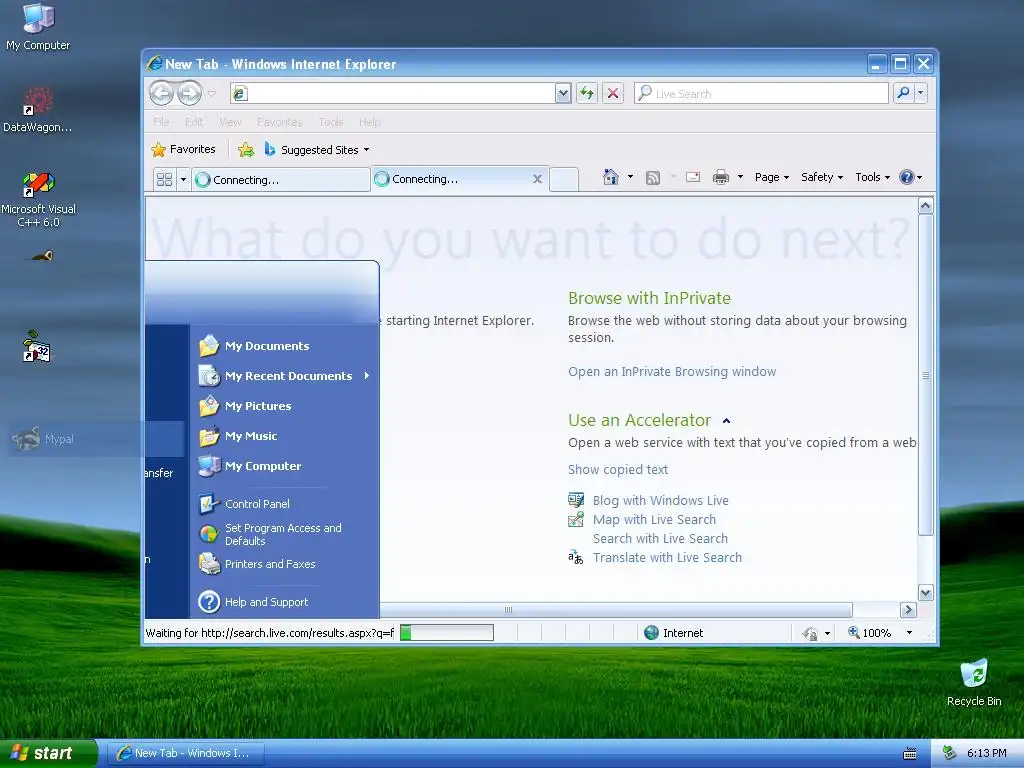This screenshot has height=768, width=1024.
Task: Click the Read Mail icon
Action: [693, 177]
